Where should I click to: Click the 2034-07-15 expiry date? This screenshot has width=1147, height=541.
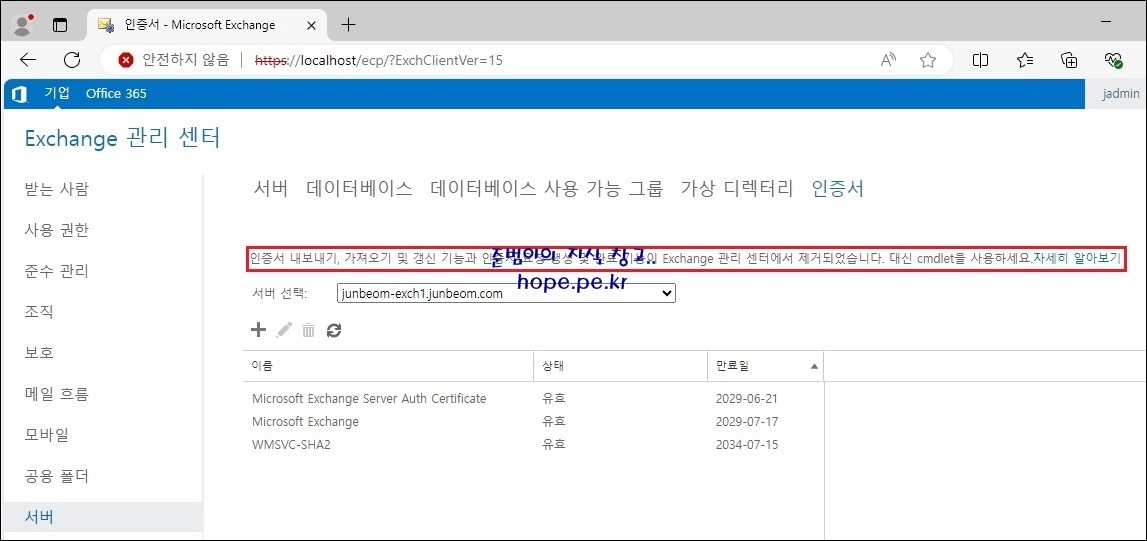point(747,444)
